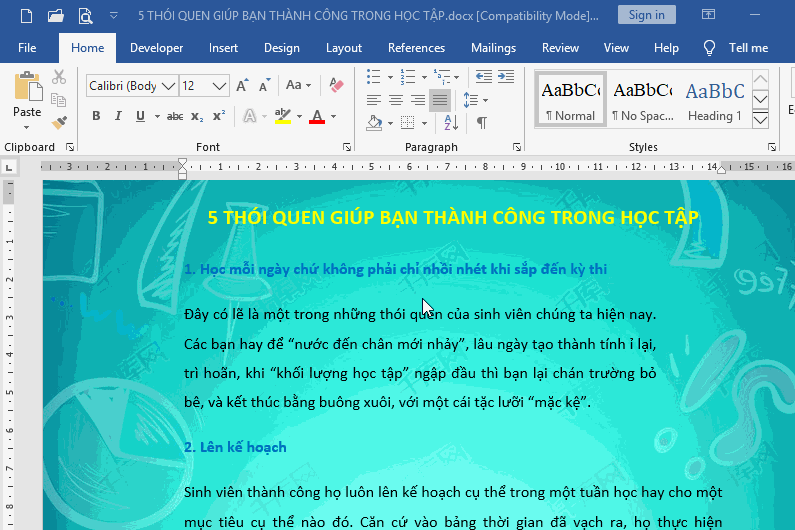Viewport: 795px width, 530px height.
Task: Apply the red font color
Action: click(317, 117)
